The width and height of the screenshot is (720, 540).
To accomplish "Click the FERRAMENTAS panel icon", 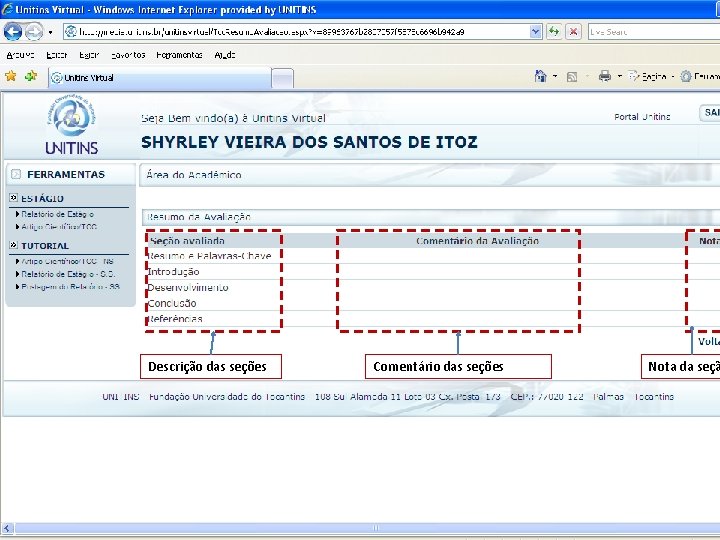I will [16, 174].
